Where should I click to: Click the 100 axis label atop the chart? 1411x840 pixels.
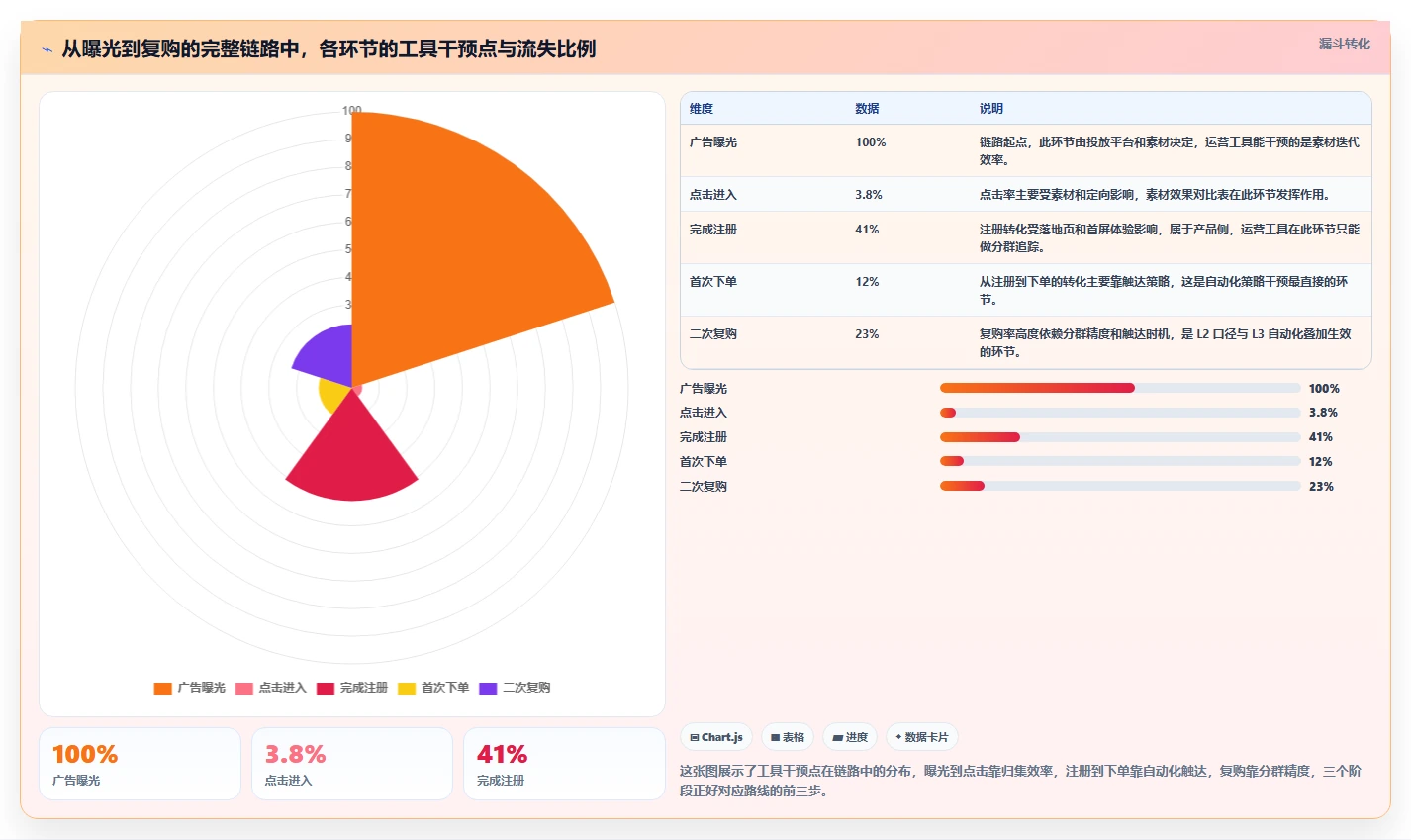(x=352, y=111)
